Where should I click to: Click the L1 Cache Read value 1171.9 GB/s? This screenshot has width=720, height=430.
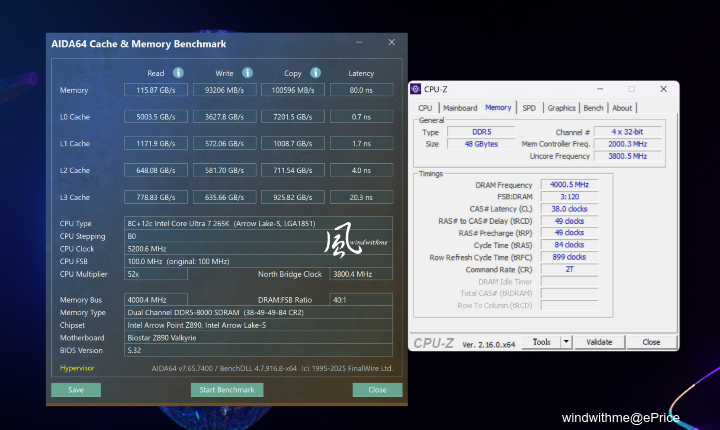pyautogui.click(x=156, y=143)
